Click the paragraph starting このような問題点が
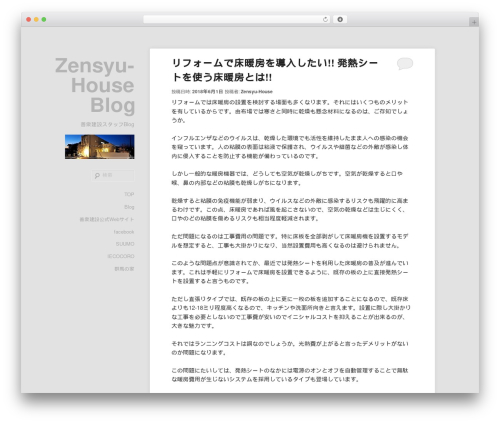 point(290,272)
